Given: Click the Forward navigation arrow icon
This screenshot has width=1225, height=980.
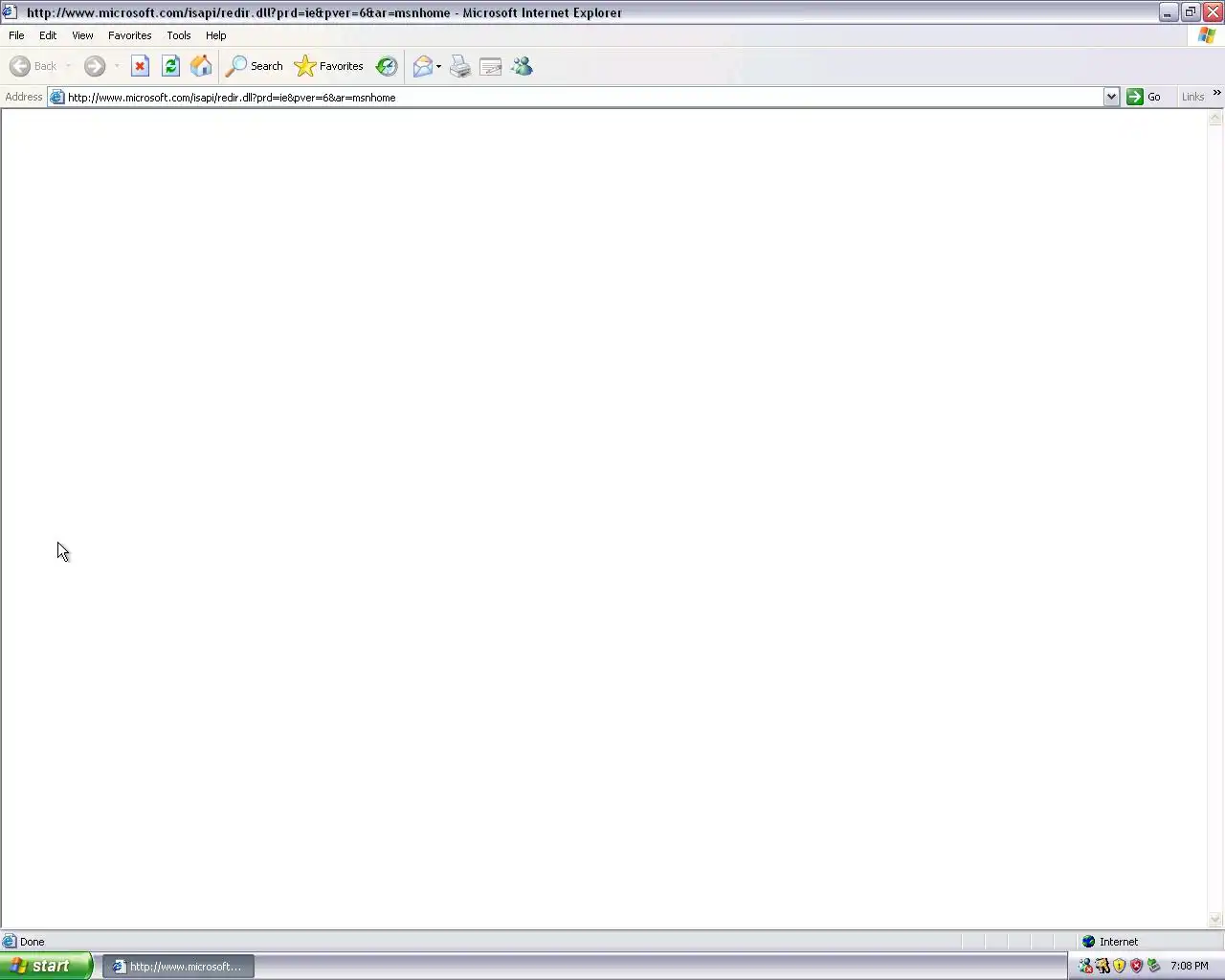Looking at the screenshot, I should [94, 66].
